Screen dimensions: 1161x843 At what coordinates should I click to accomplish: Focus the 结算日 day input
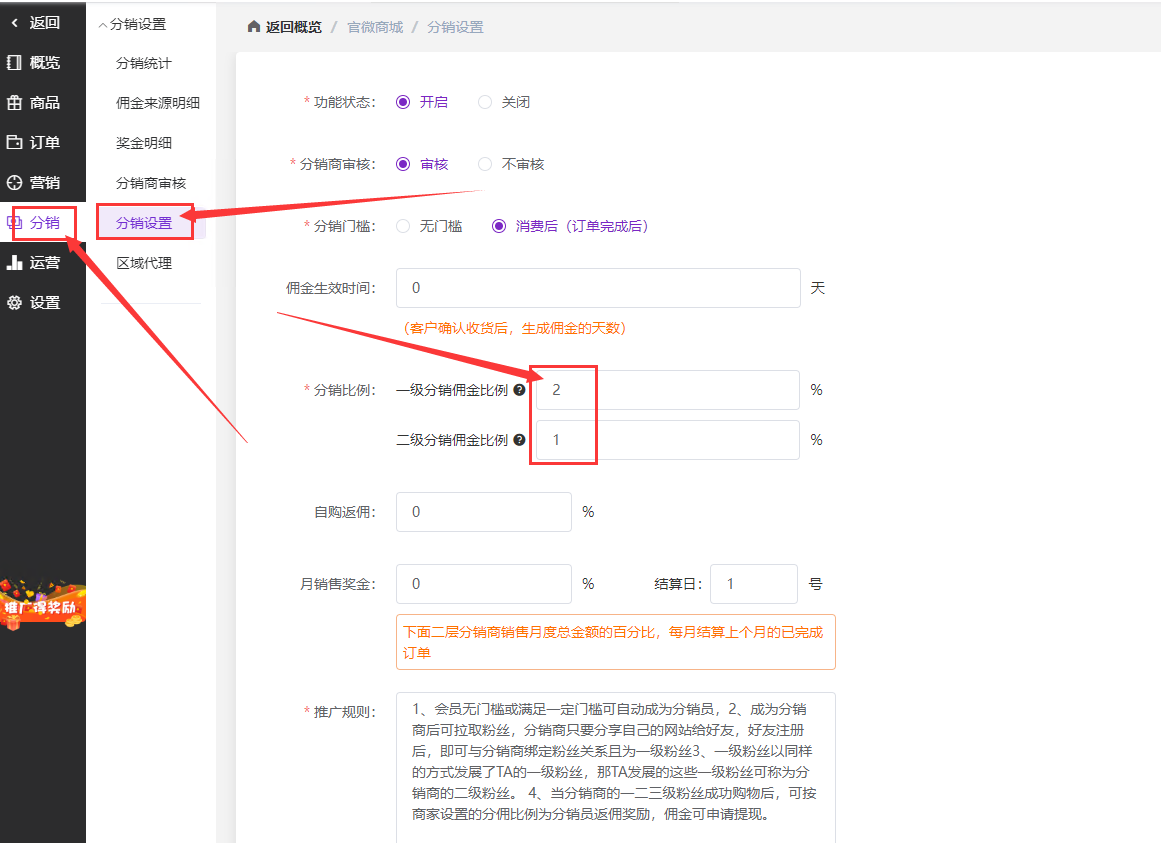point(754,584)
